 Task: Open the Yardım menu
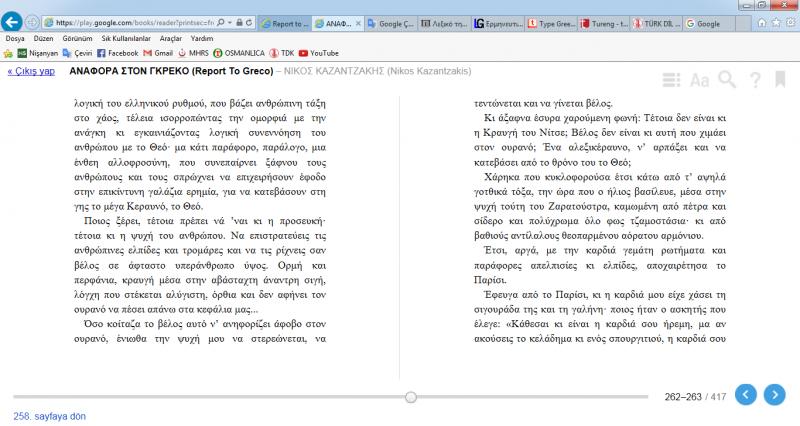202,38
